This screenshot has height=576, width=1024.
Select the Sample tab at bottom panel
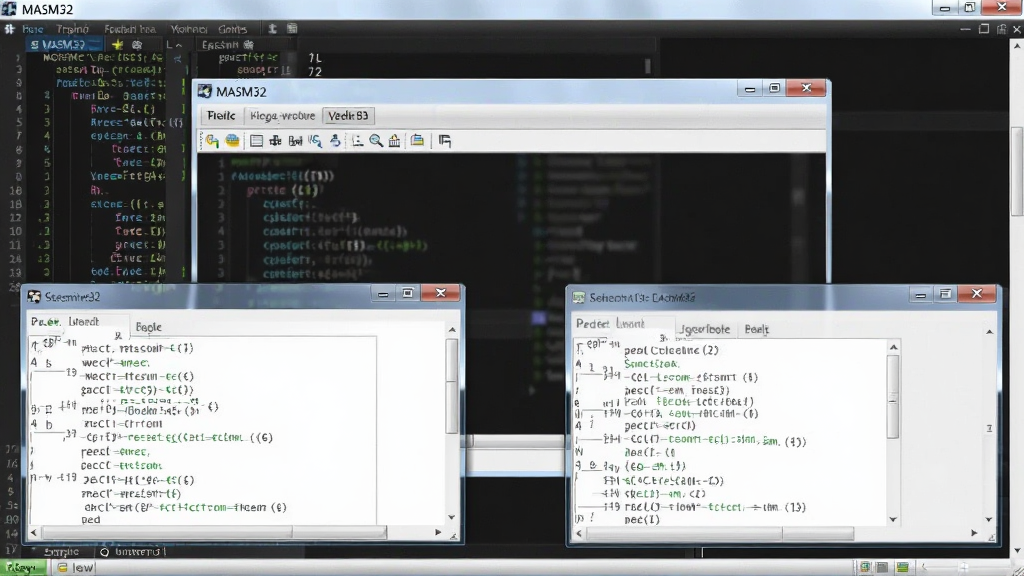pos(61,552)
